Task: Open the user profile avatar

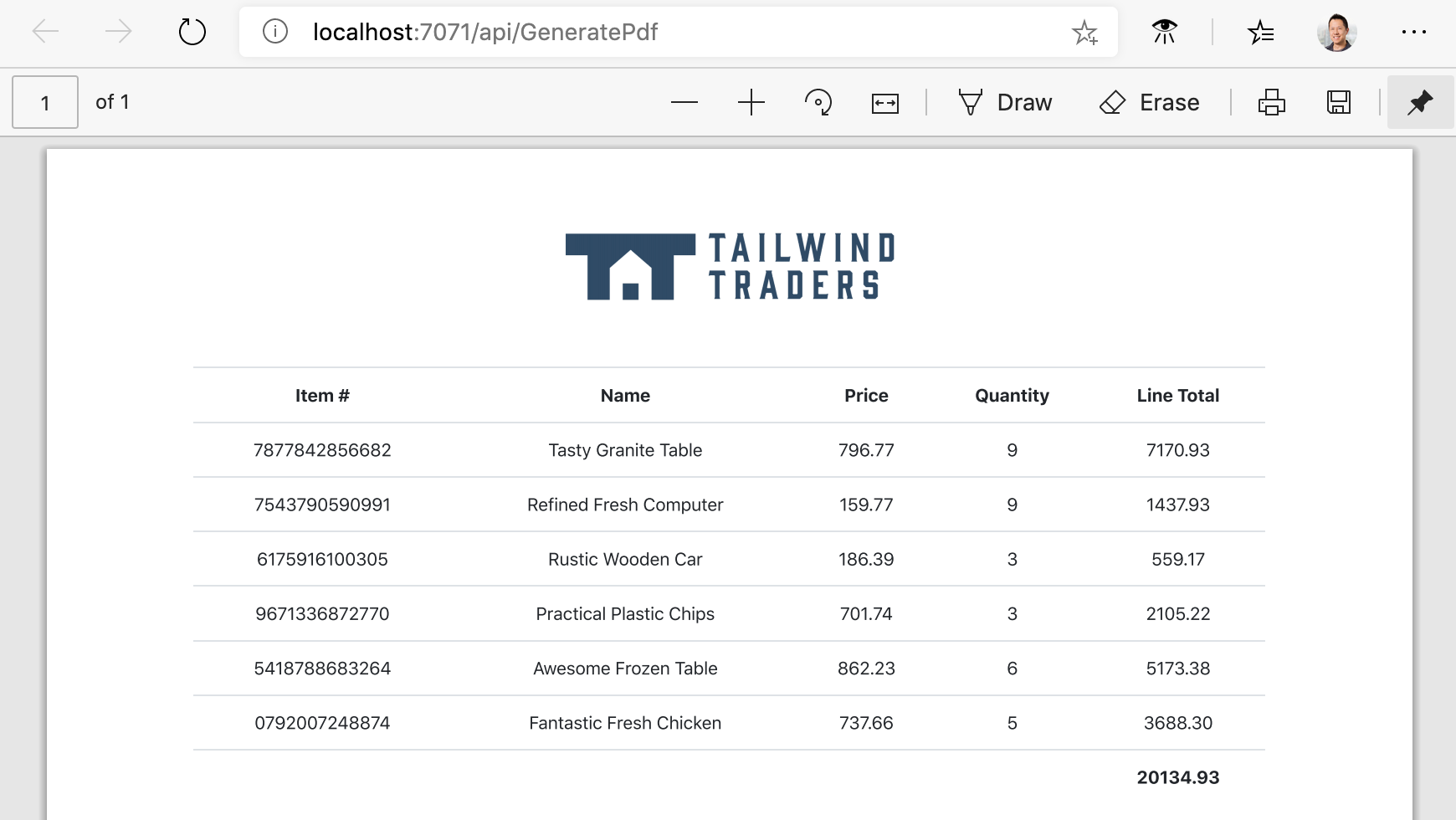Action: coord(1336,33)
